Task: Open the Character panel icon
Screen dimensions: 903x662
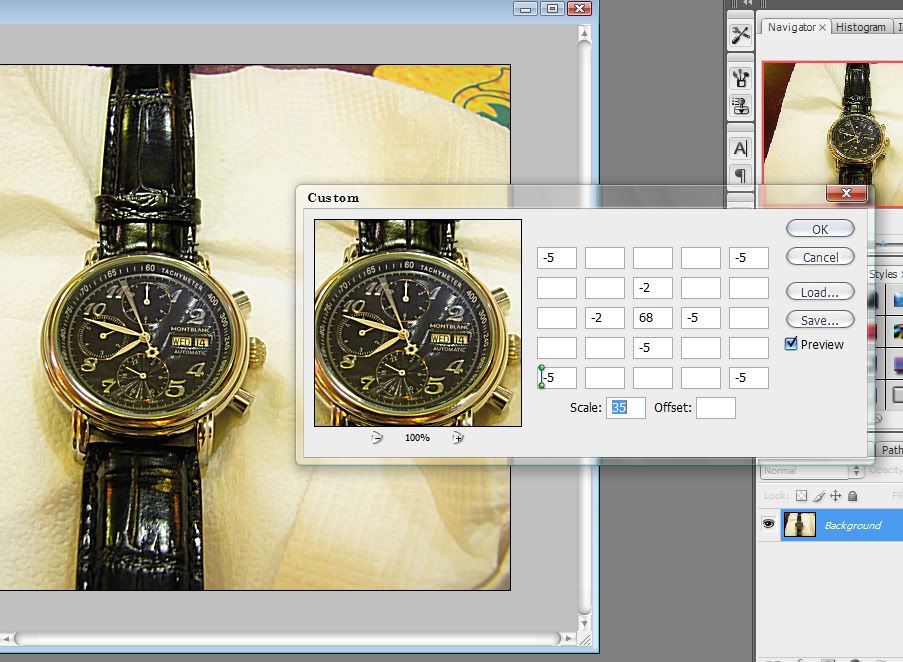Action: (x=741, y=149)
